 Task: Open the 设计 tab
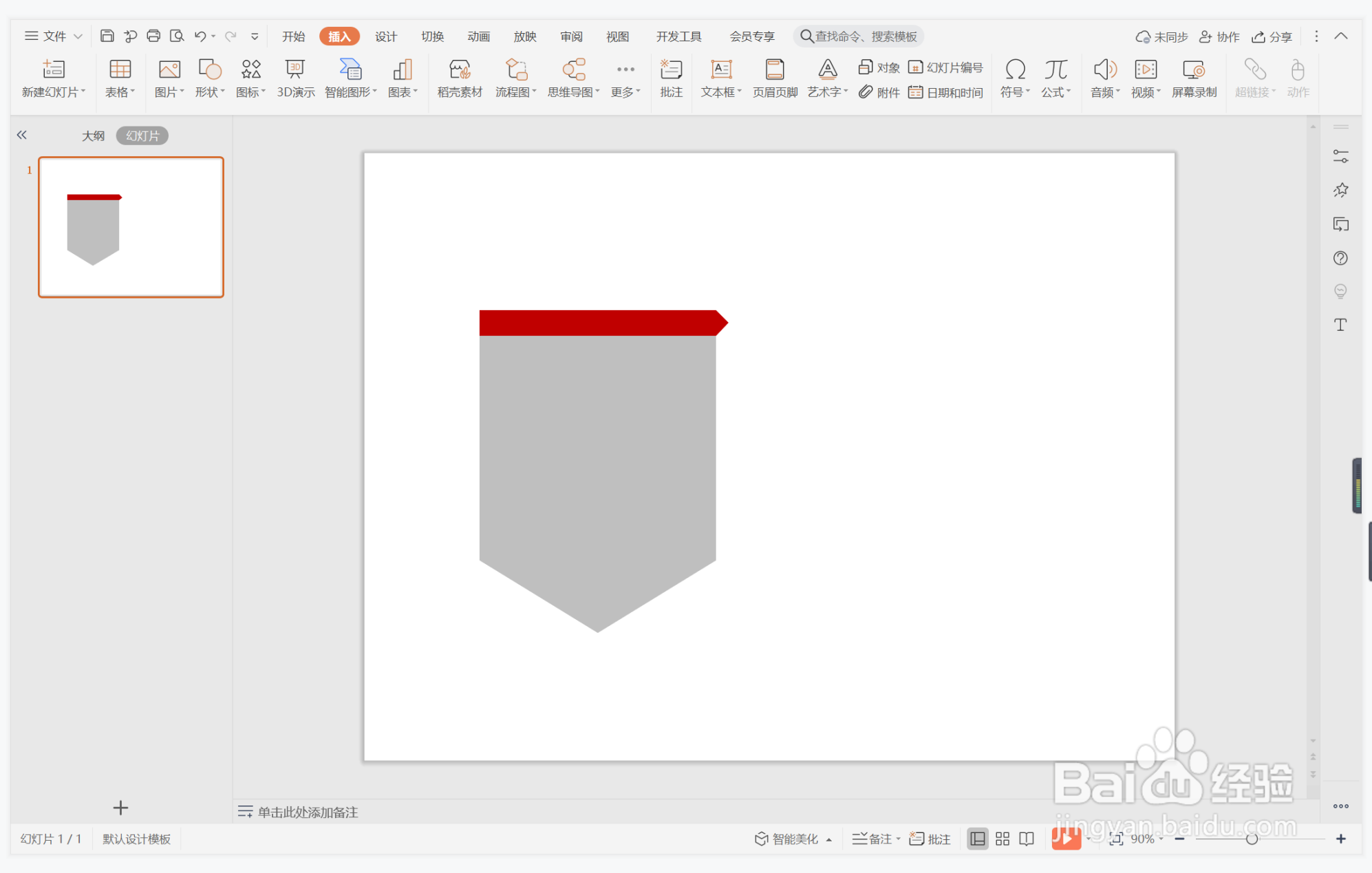point(385,36)
